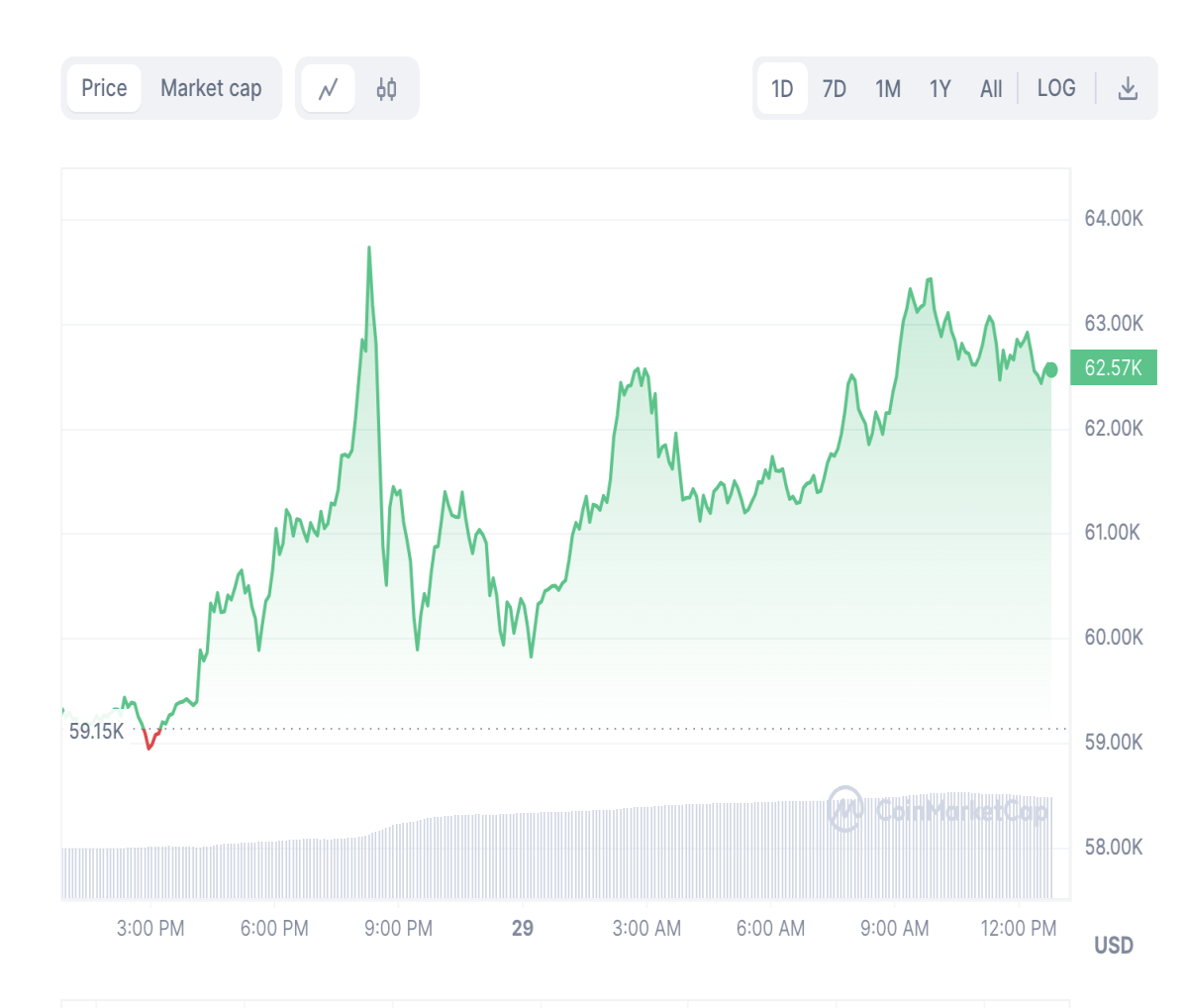Screen dimensions: 1188x1008
Task: Select the Price tab
Action: pyautogui.click(x=104, y=88)
